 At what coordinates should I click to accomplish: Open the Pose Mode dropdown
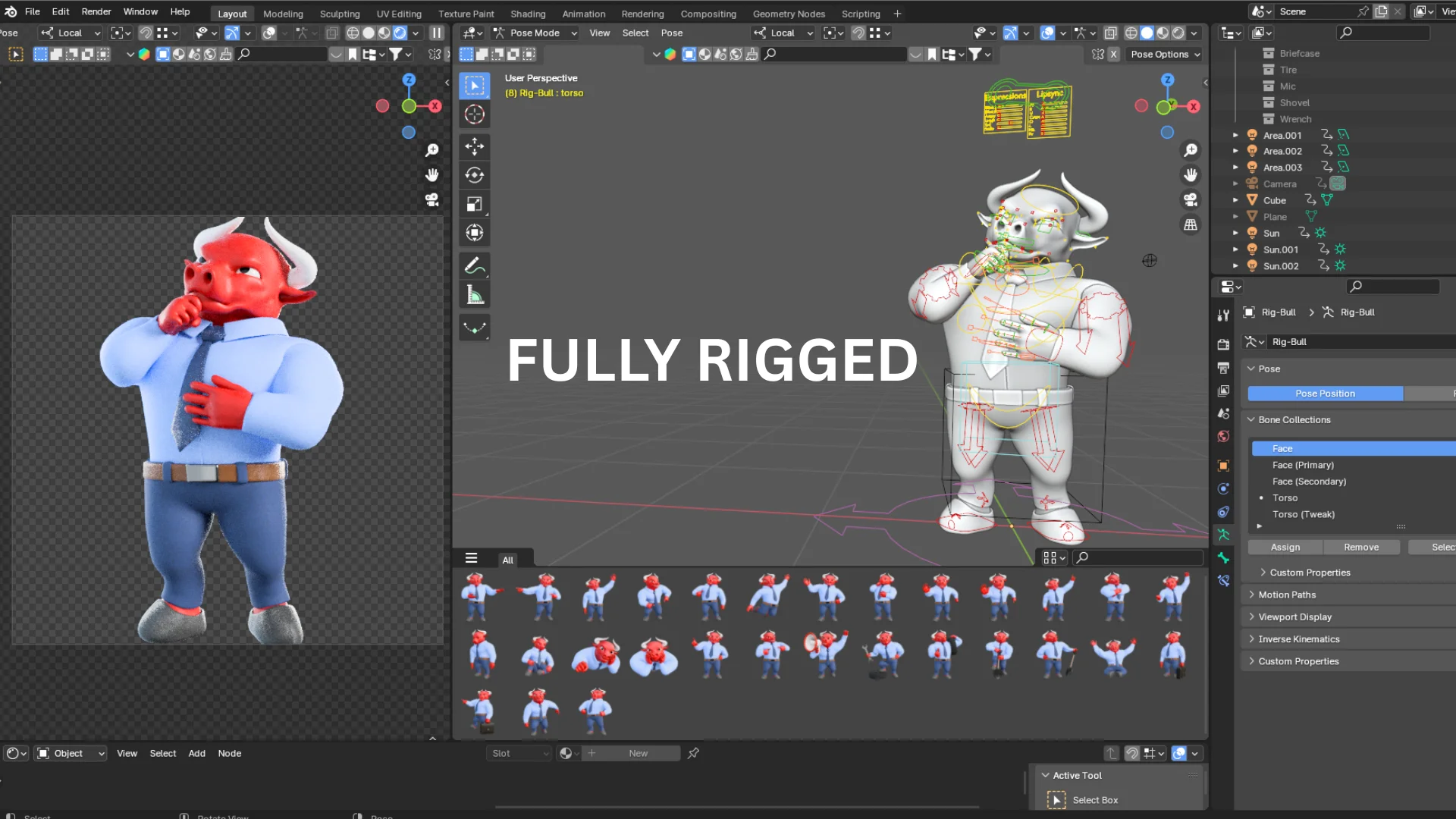(x=535, y=33)
